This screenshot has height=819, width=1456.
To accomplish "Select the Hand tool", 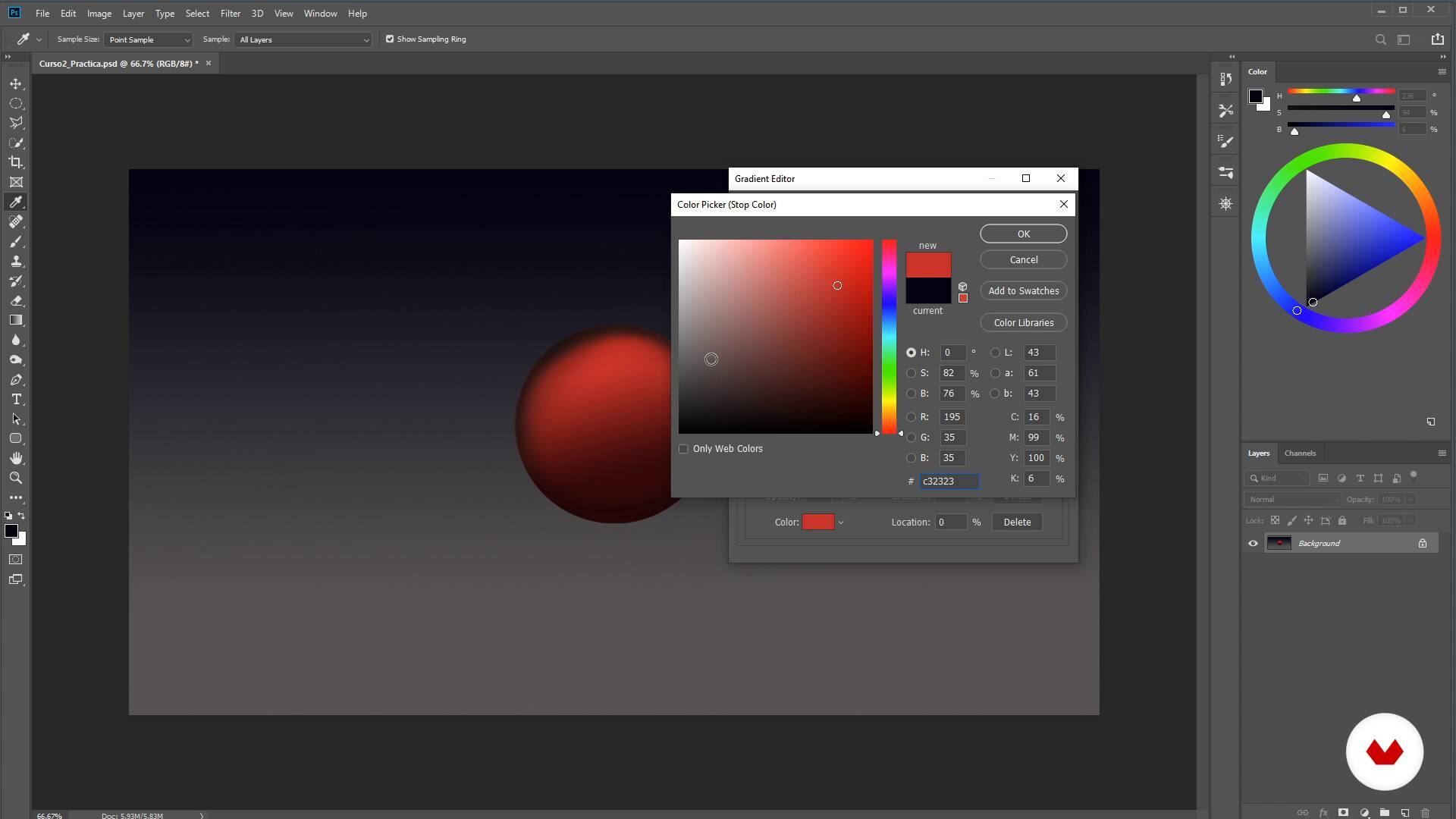I will (x=16, y=458).
